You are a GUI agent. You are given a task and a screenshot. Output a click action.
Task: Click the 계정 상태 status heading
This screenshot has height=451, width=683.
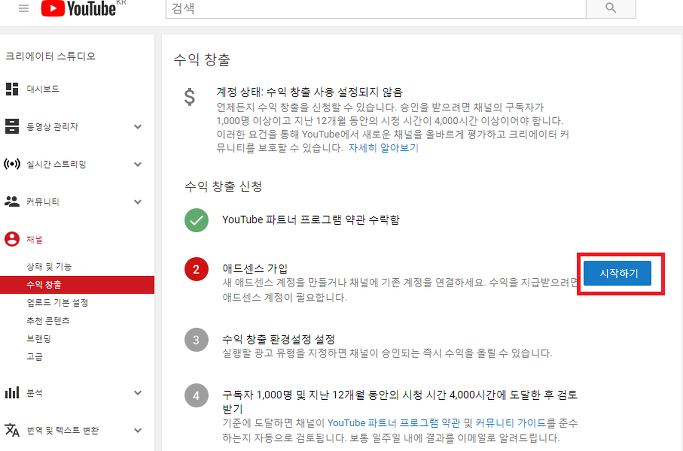309,92
